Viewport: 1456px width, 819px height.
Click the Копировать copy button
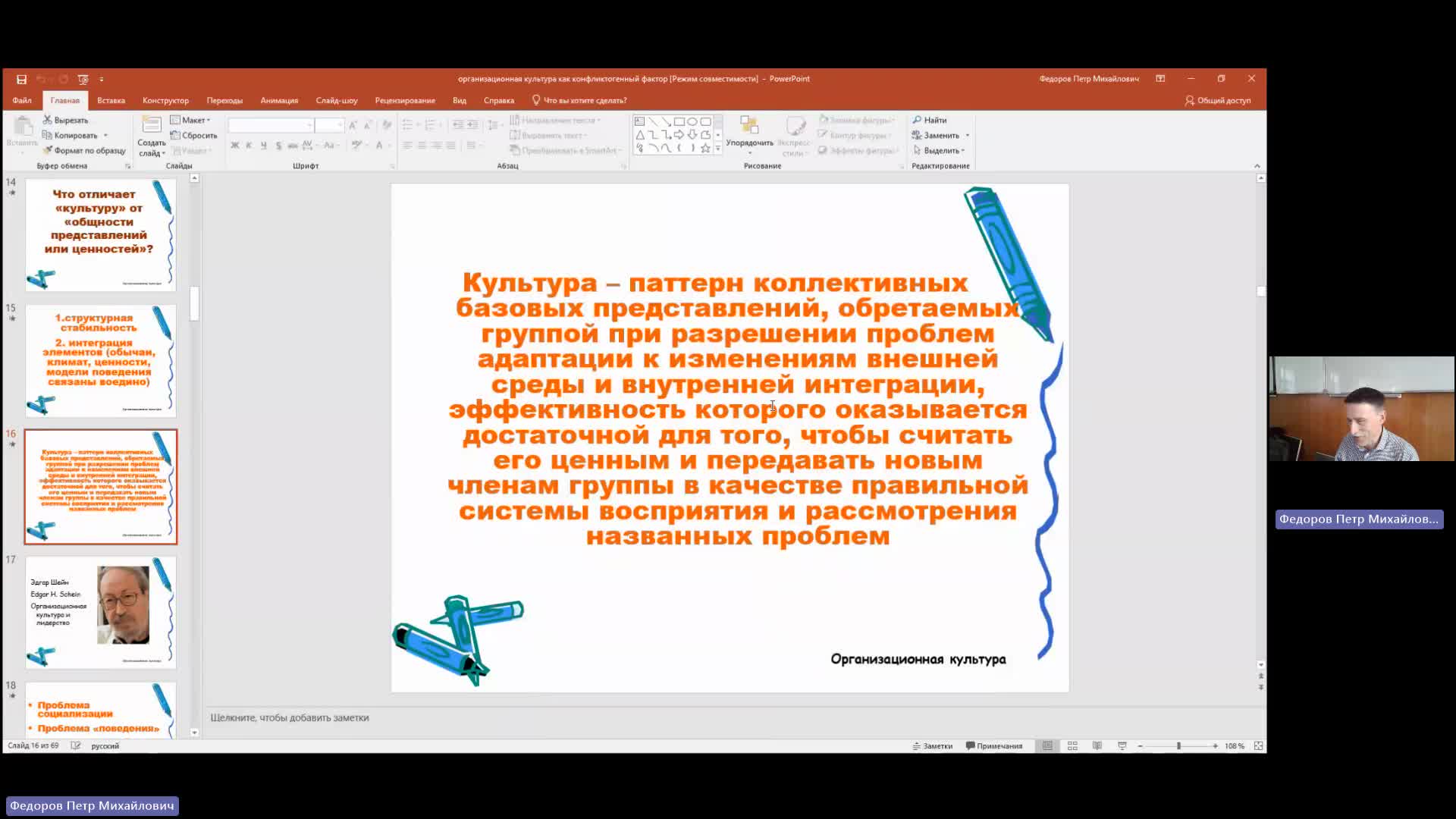click(70, 135)
